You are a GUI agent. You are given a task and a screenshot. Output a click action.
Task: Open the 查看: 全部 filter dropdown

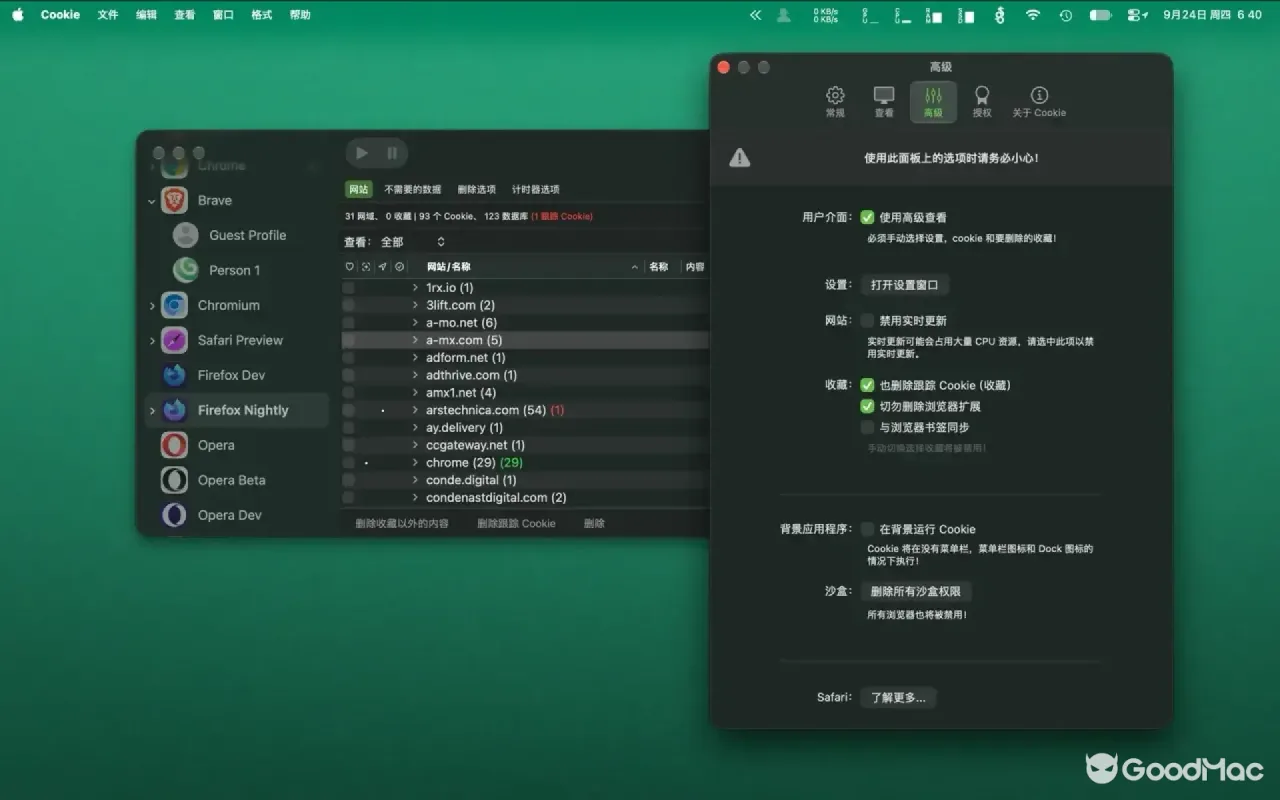point(412,242)
